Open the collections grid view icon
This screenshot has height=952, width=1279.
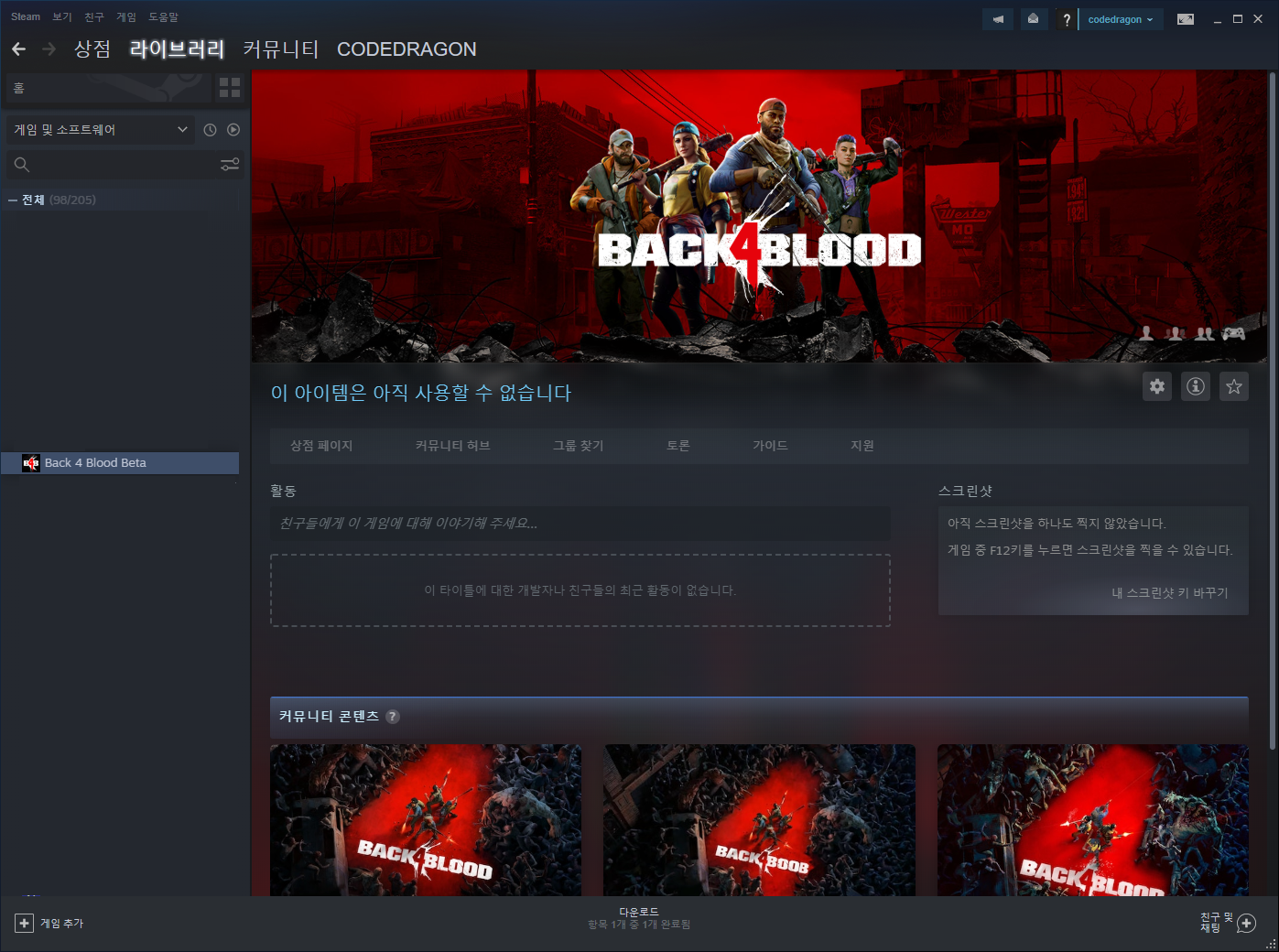click(x=230, y=88)
